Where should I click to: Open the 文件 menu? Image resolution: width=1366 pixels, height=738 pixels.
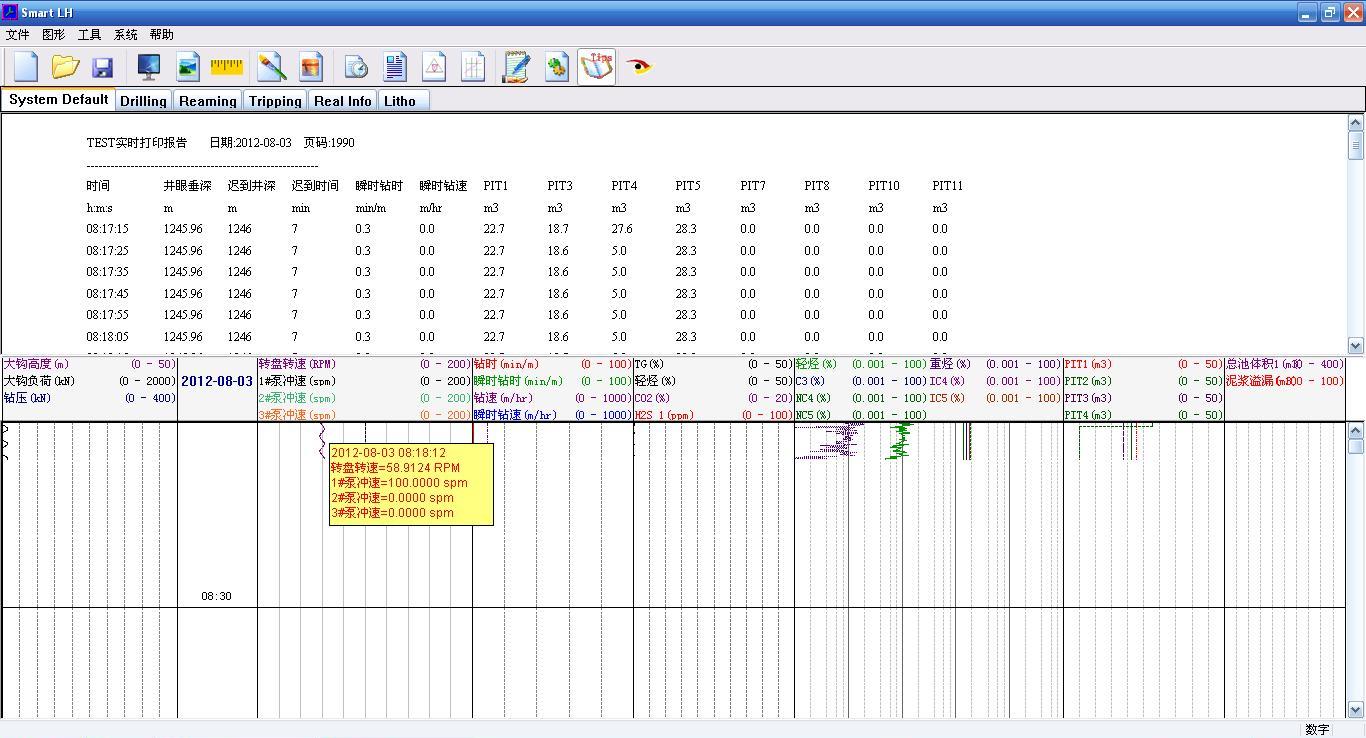click(x=17, y=35)
